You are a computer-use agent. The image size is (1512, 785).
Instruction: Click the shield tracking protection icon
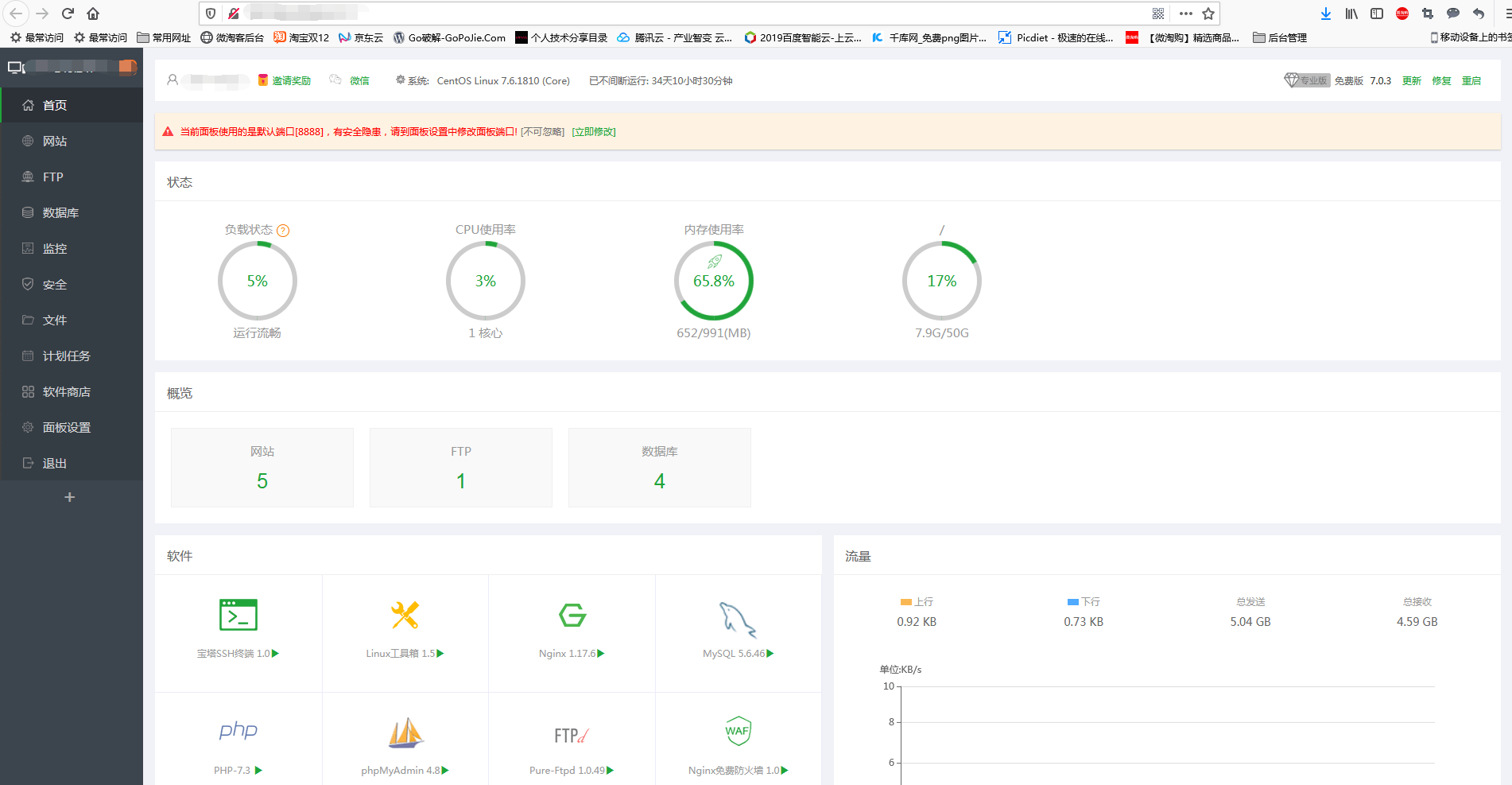[x=211, y=14]
